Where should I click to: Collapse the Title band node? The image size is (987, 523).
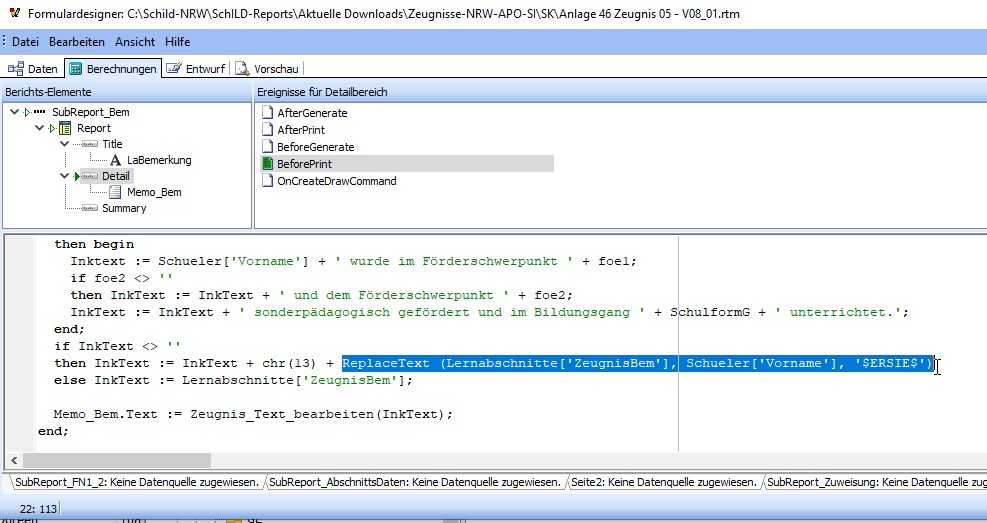[64, 144]
